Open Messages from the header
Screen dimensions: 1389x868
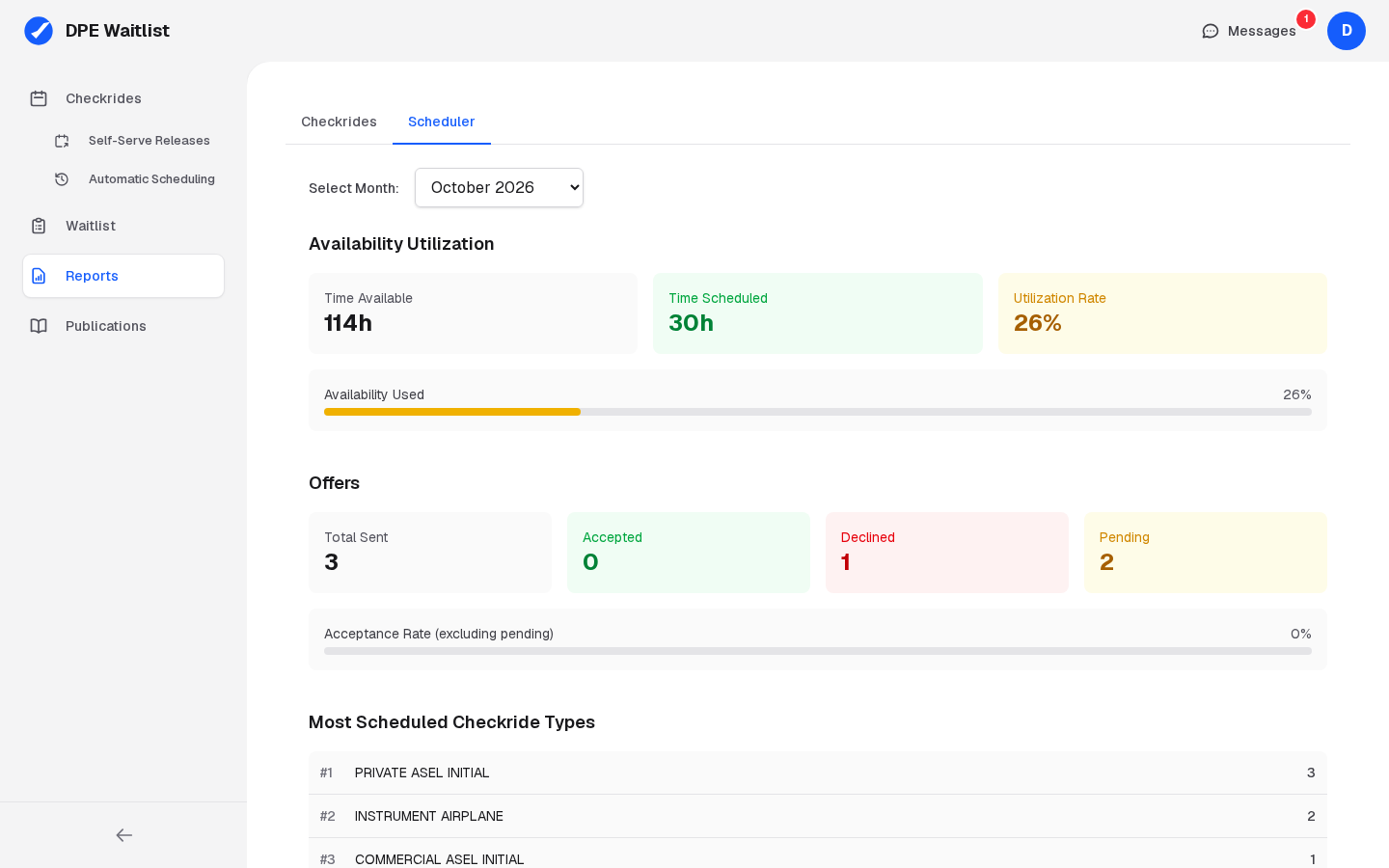[1250, 31]
